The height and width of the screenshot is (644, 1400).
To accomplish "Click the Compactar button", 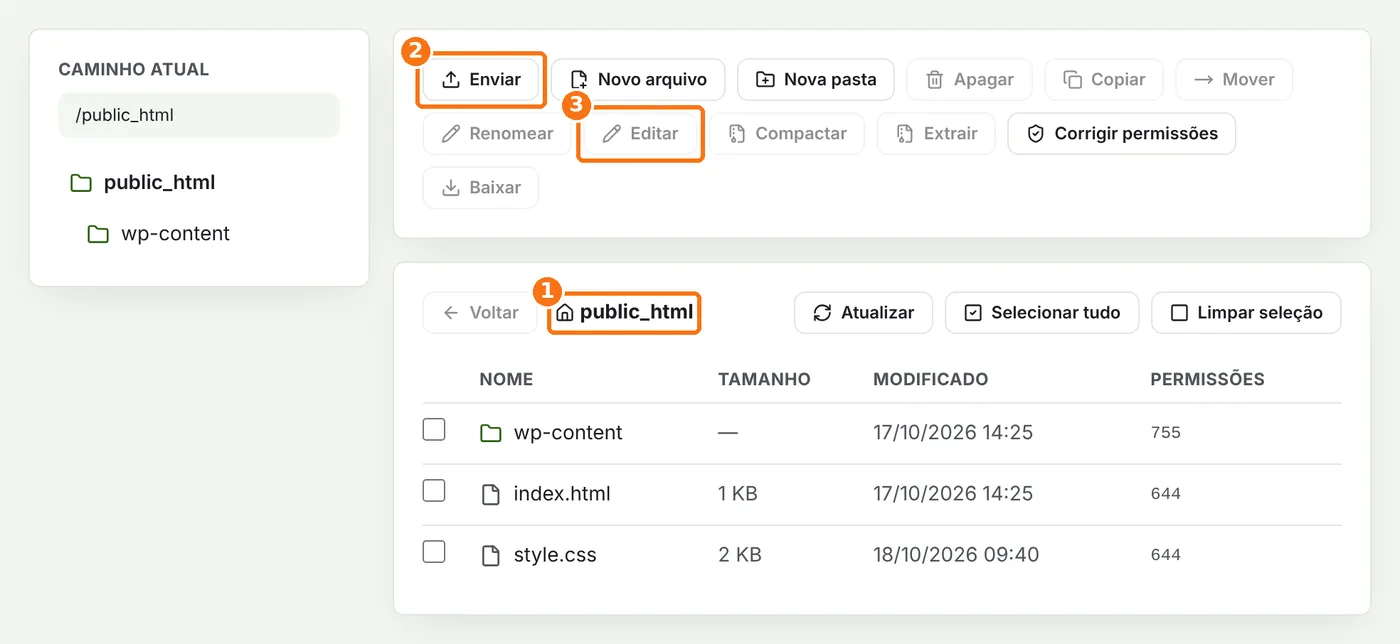I will 787,133.
